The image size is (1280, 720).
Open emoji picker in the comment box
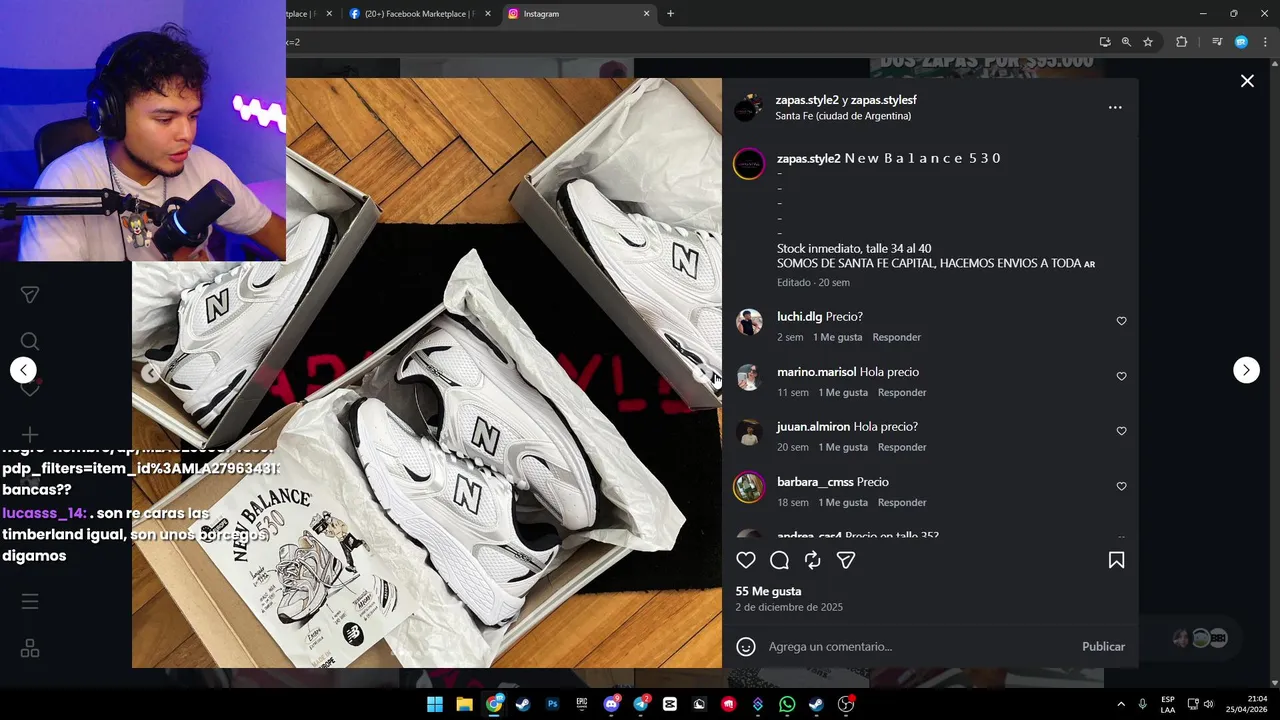coord(746,647)
